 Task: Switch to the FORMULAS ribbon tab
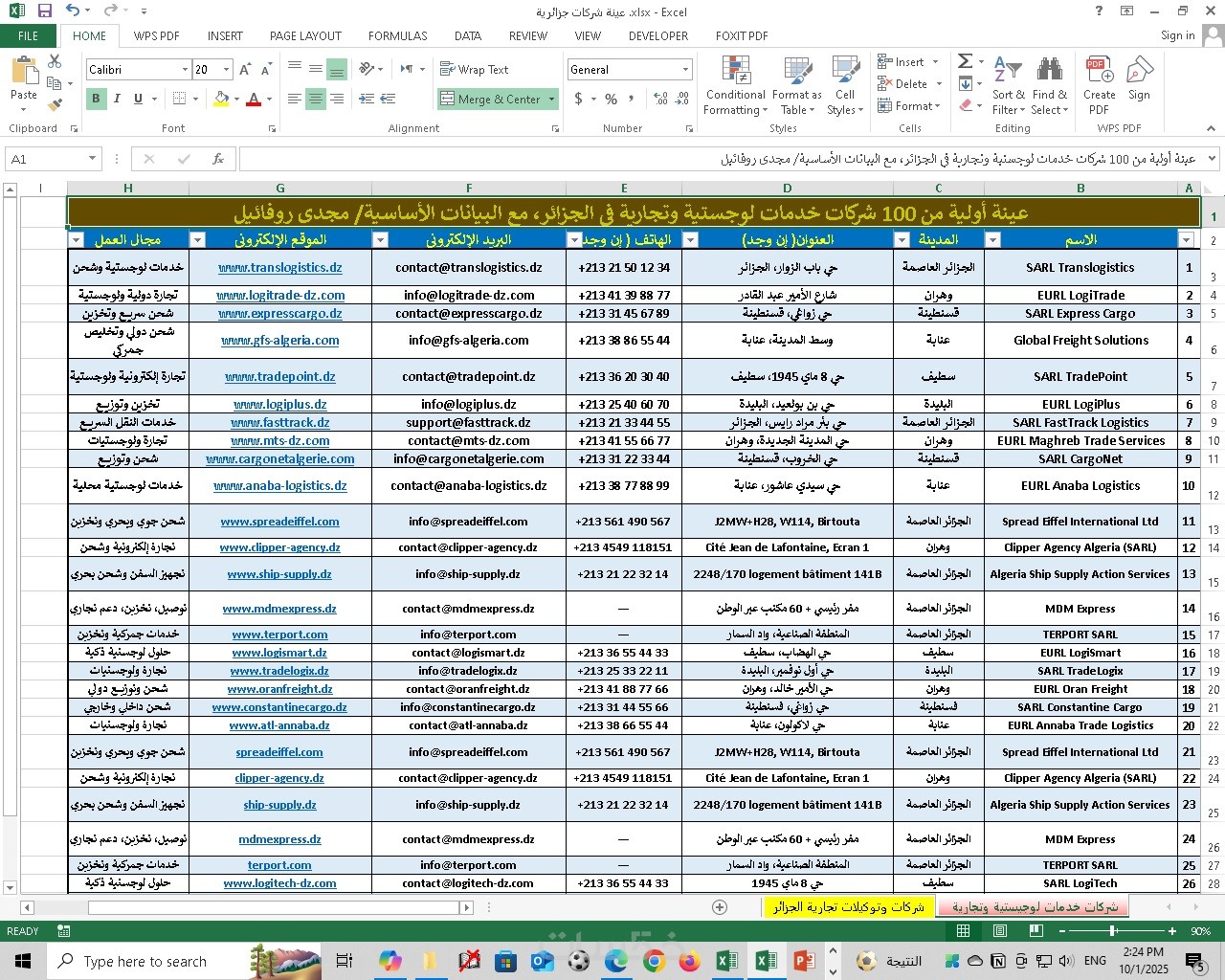click(x=398, y=36)
